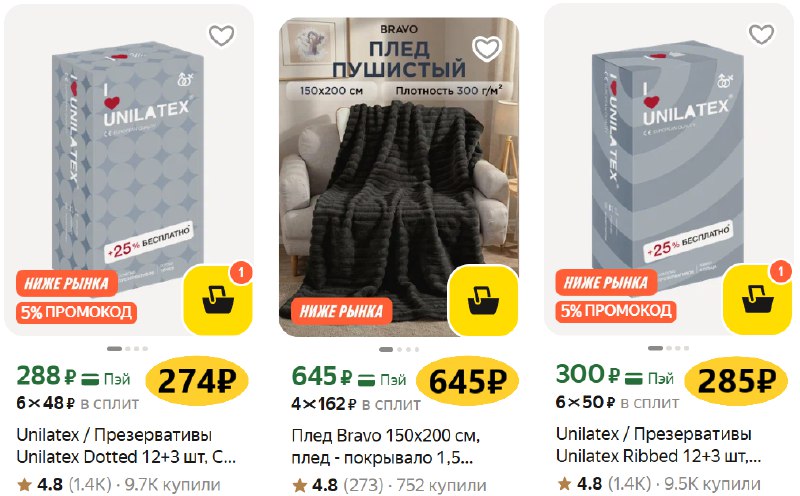800x496 pixels.
Task: Open Плед Bravo 150x200 product link
Action: coord(386,447)
